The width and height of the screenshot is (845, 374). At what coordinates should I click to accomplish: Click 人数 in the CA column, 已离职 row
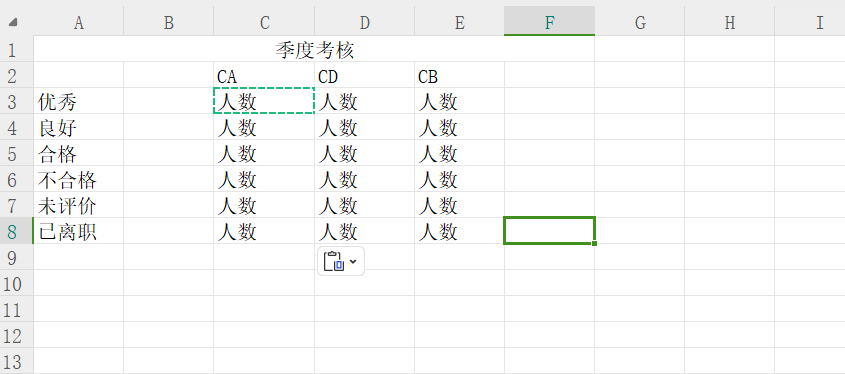(x=264, y=232)
